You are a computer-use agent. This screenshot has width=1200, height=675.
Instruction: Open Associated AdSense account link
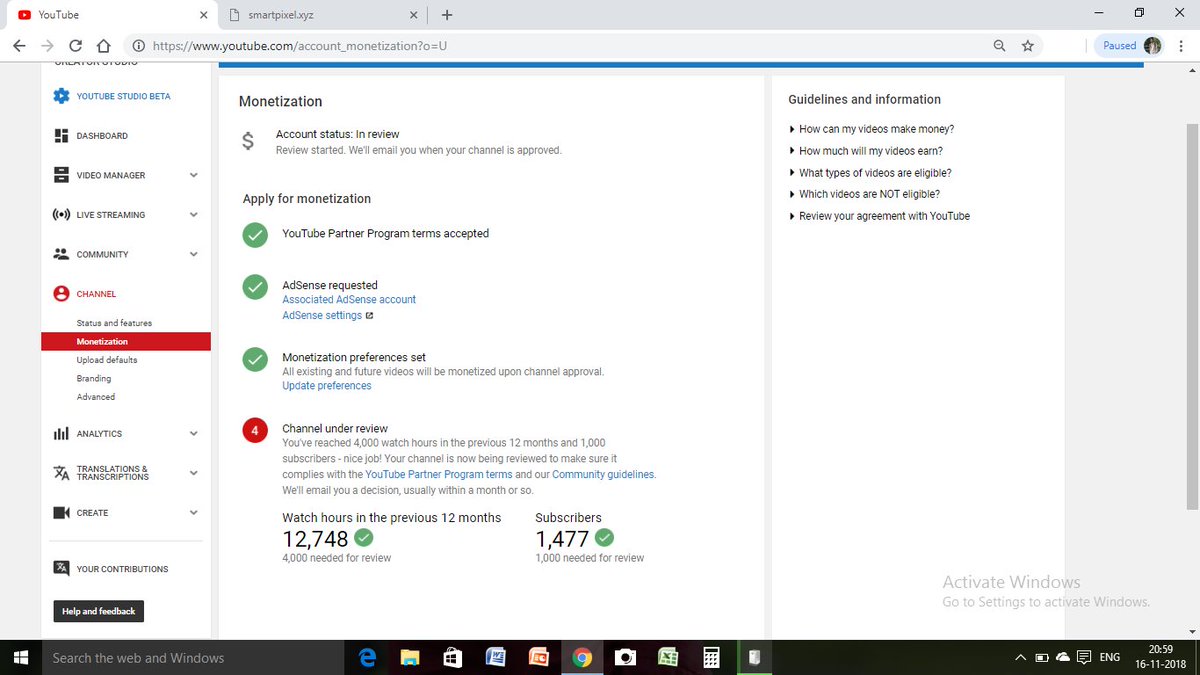click(349, 300)
